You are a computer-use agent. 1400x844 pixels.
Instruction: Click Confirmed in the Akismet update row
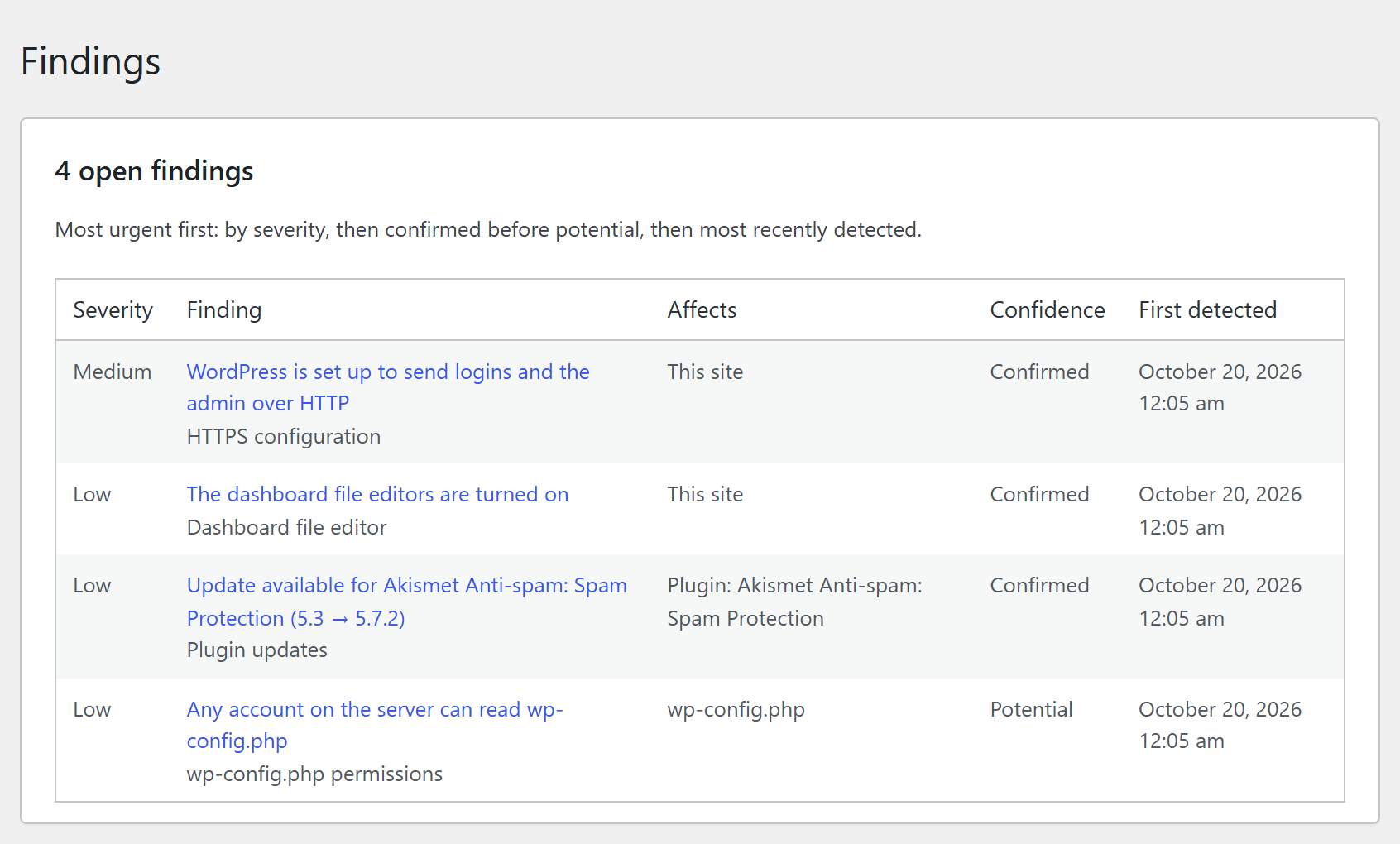1039,585
